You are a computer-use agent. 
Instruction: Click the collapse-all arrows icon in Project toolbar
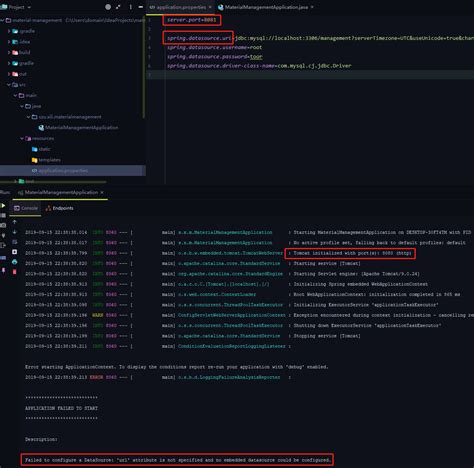(x=118, y=7)
